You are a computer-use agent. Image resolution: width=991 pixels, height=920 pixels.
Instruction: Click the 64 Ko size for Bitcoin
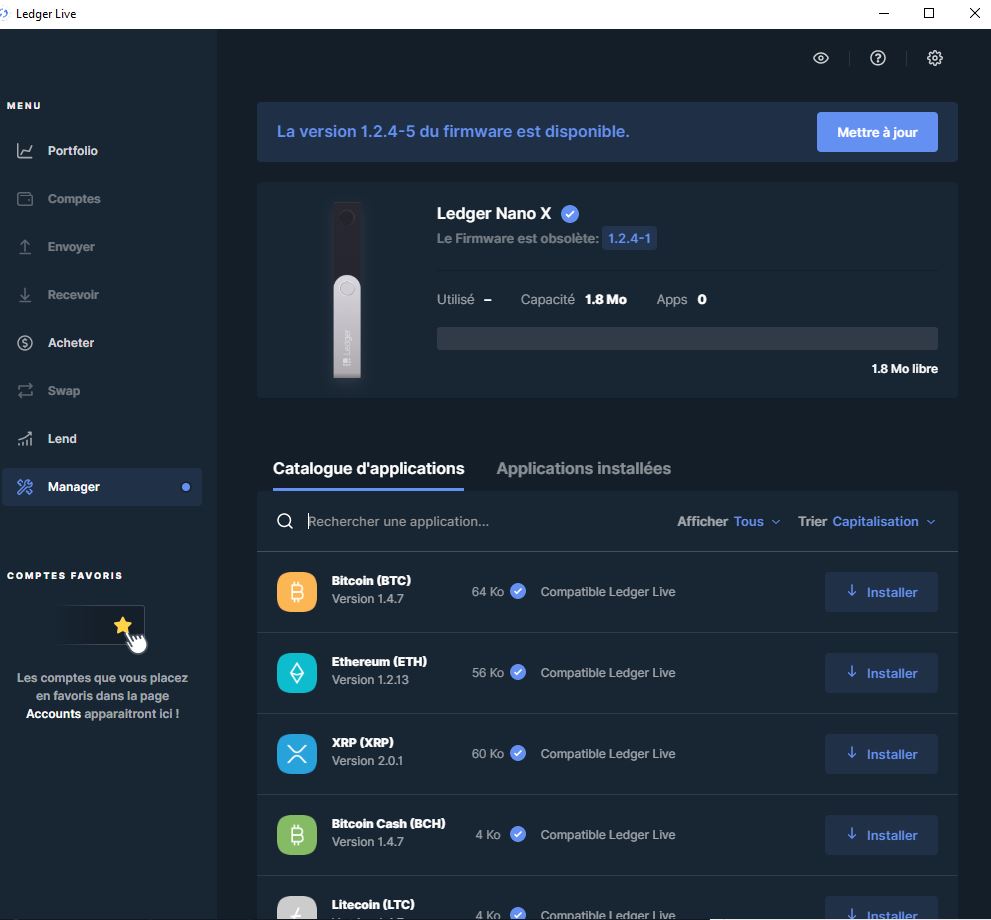[x=487, y=591]
